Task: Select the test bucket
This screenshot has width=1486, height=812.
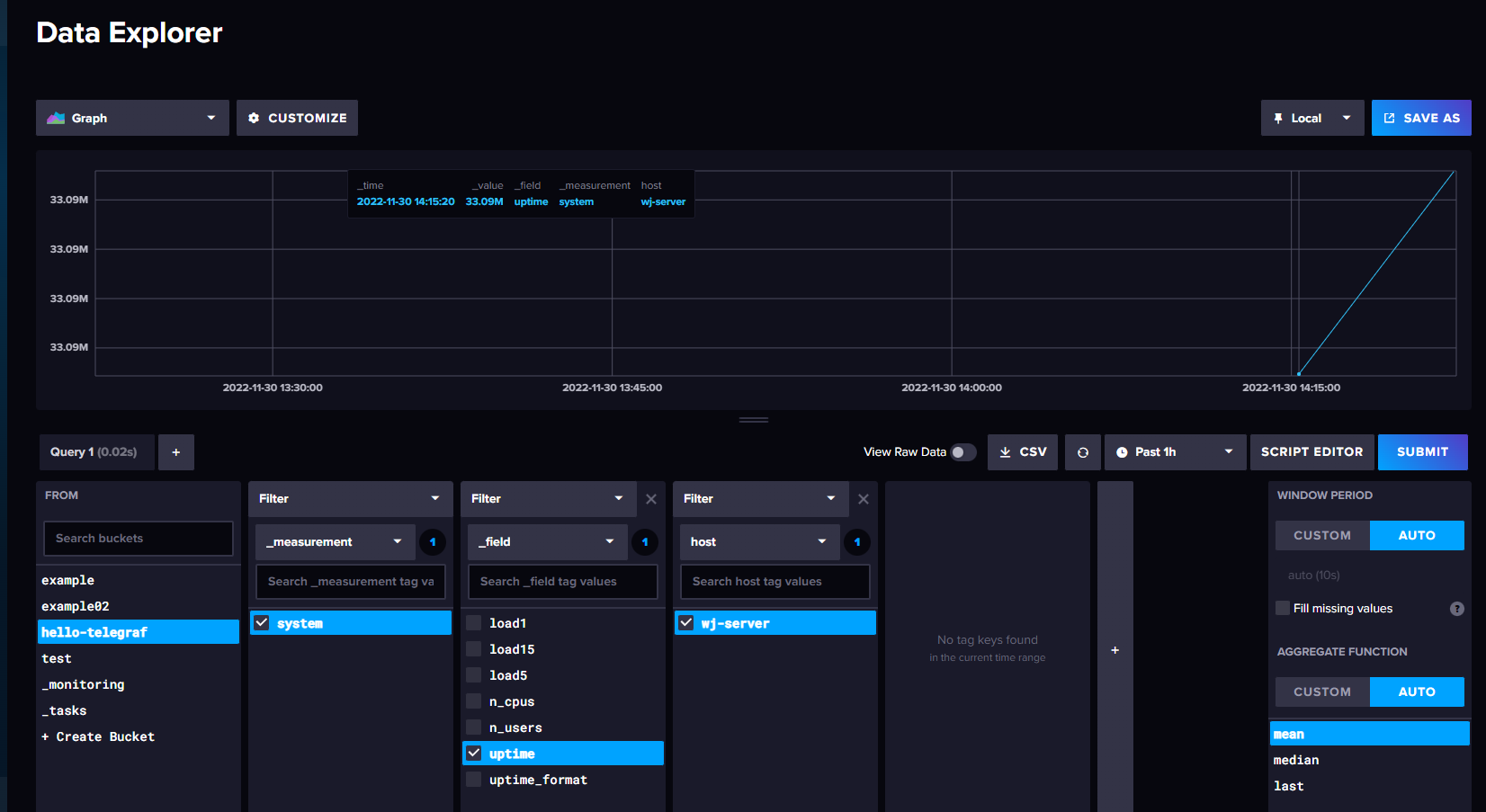Action: coord(139,658)
